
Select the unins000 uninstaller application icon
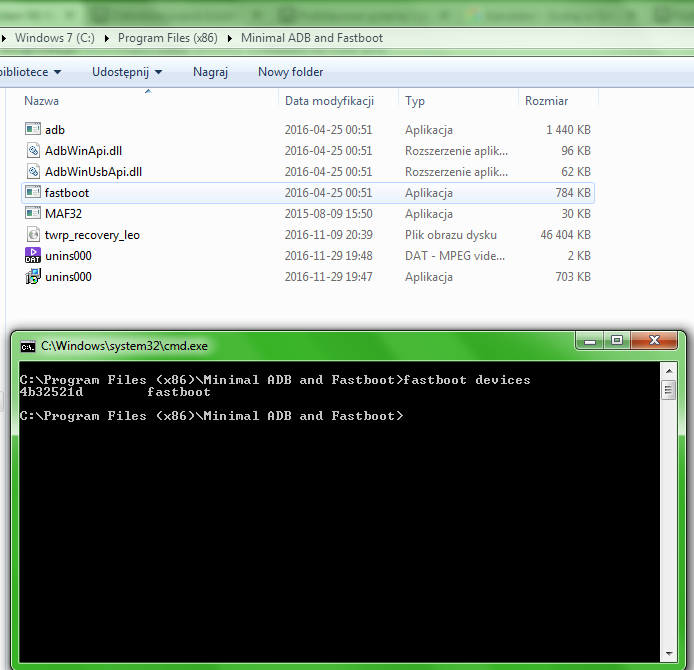point(32,277)
